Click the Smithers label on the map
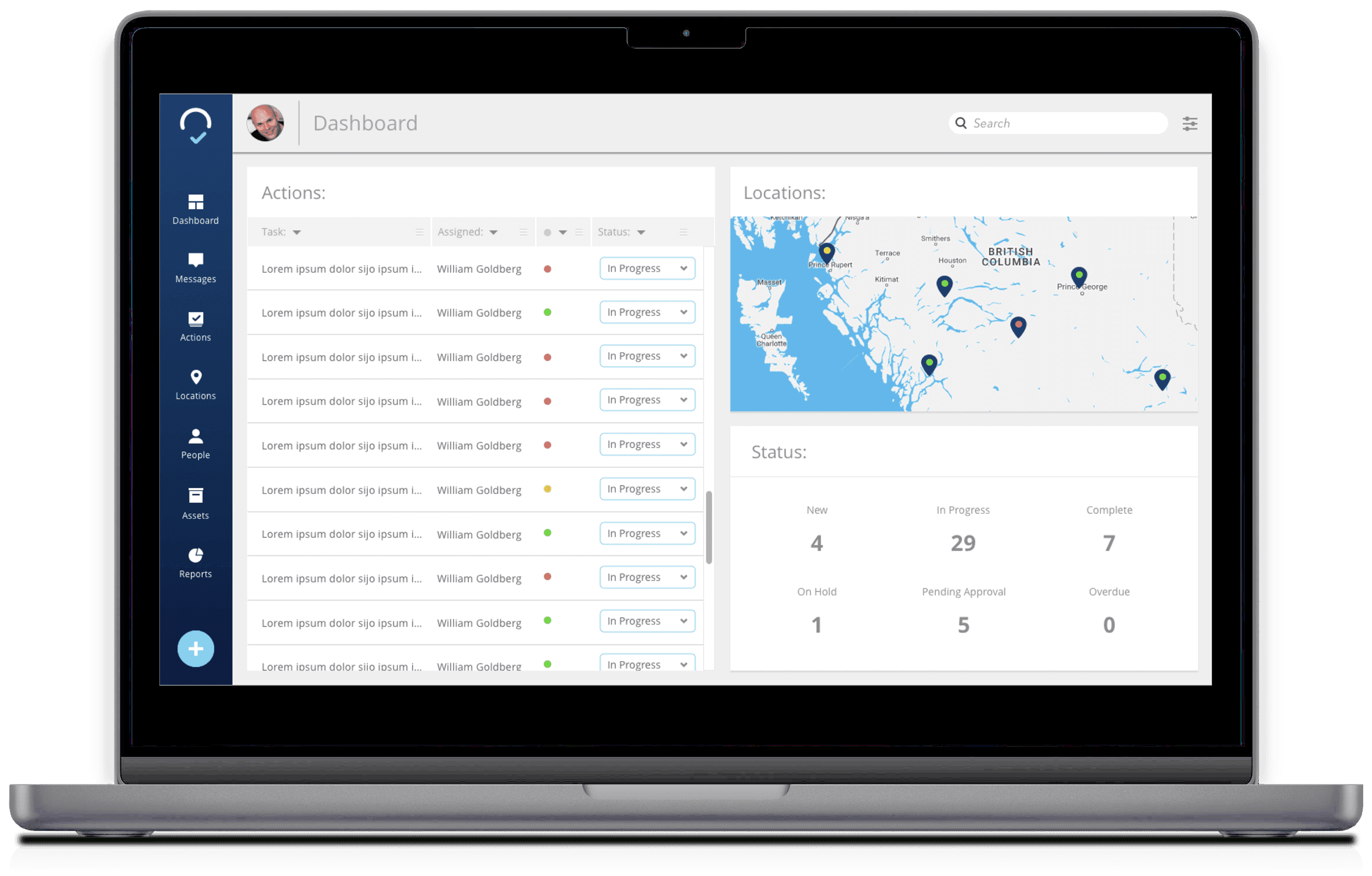 point(935,238)
